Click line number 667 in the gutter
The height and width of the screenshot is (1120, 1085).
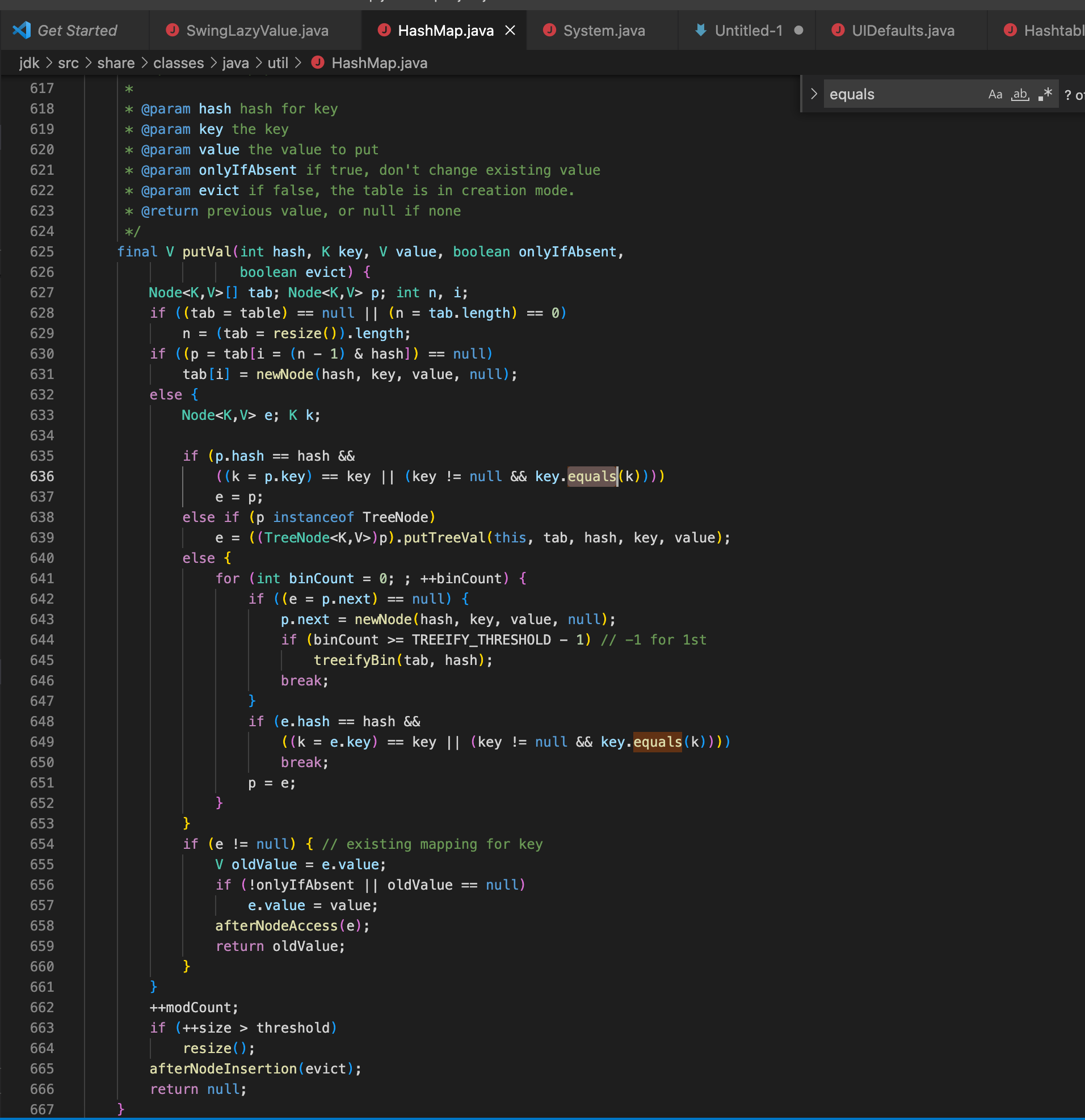tap(42, 1110)
